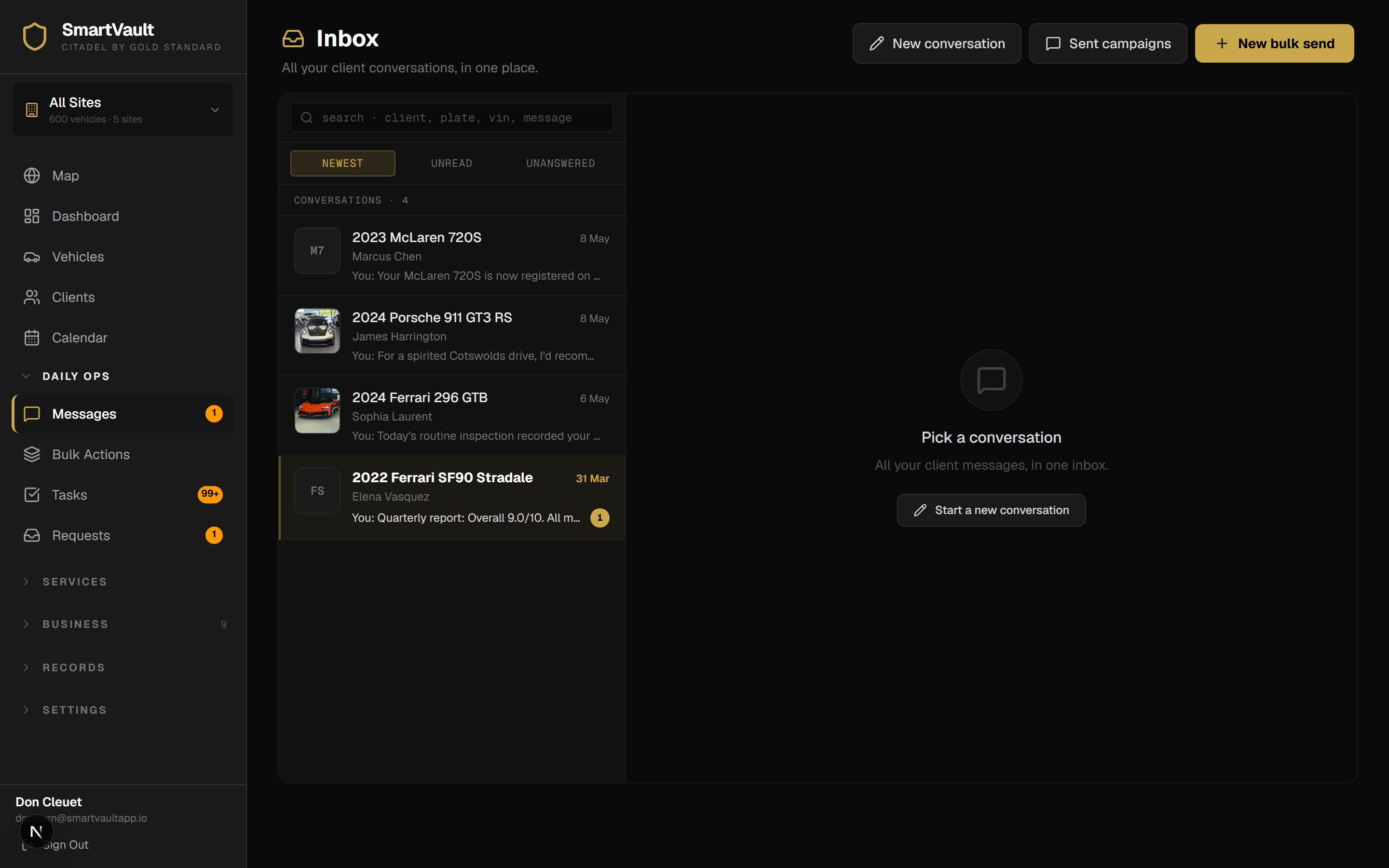Open Sent campaigns
1389x868 pixels.
click(1108, 43)
